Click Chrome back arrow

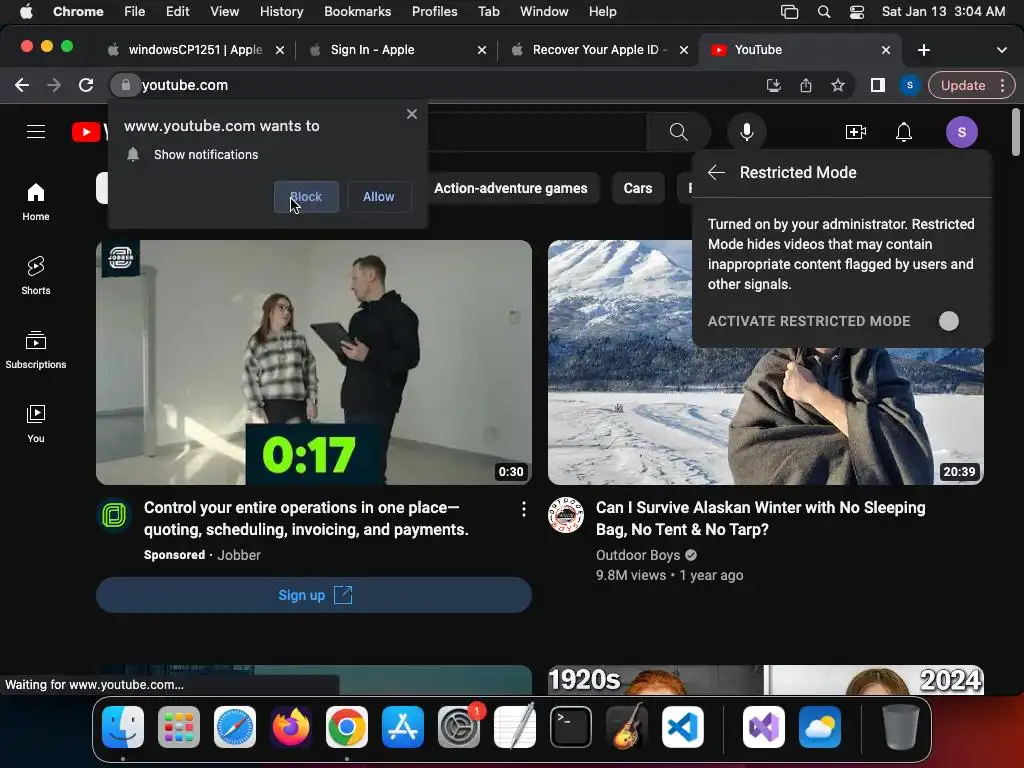pos(22,85)
